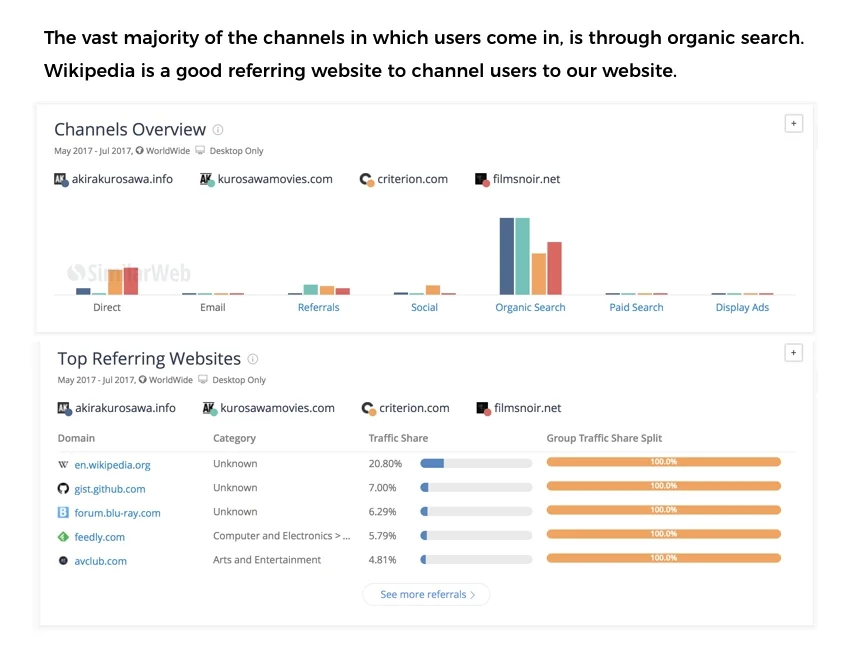Viewport: 857px width, 652px height.
Task: Click tall dark blue Organic Search bar
Action: coord(507,256)
